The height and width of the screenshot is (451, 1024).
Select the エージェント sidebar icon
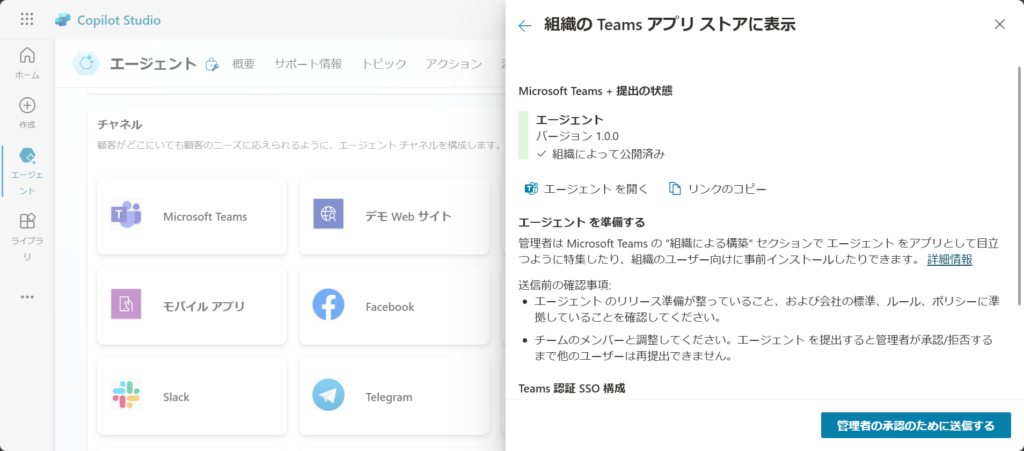pyautogui.click(x=27, y=155)
